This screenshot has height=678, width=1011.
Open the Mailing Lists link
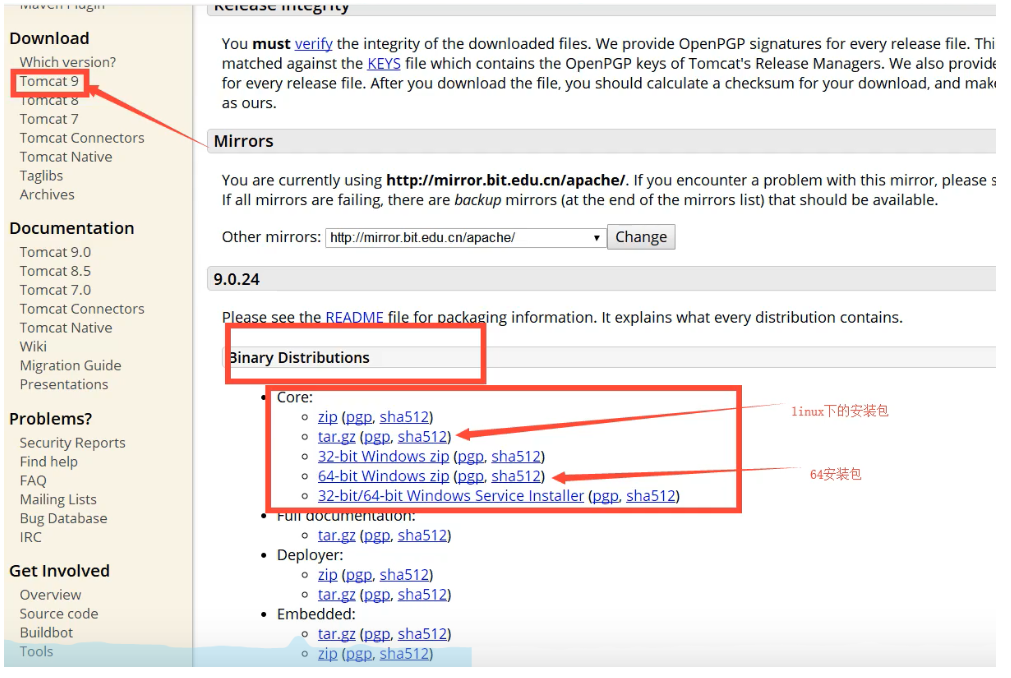[58, 500]
